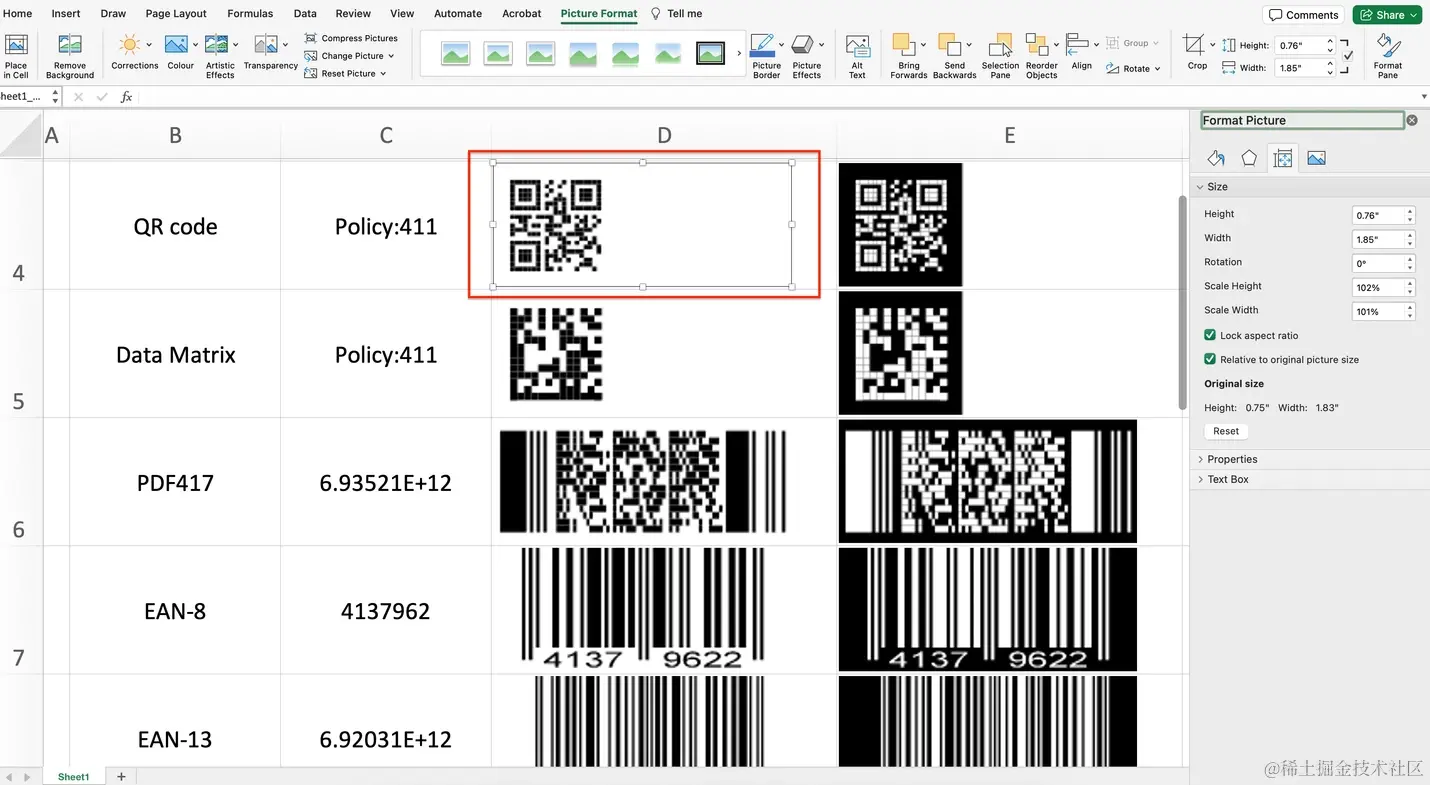Expand the Text Box section
The image size is (1430, 785).
(1200, 479)
